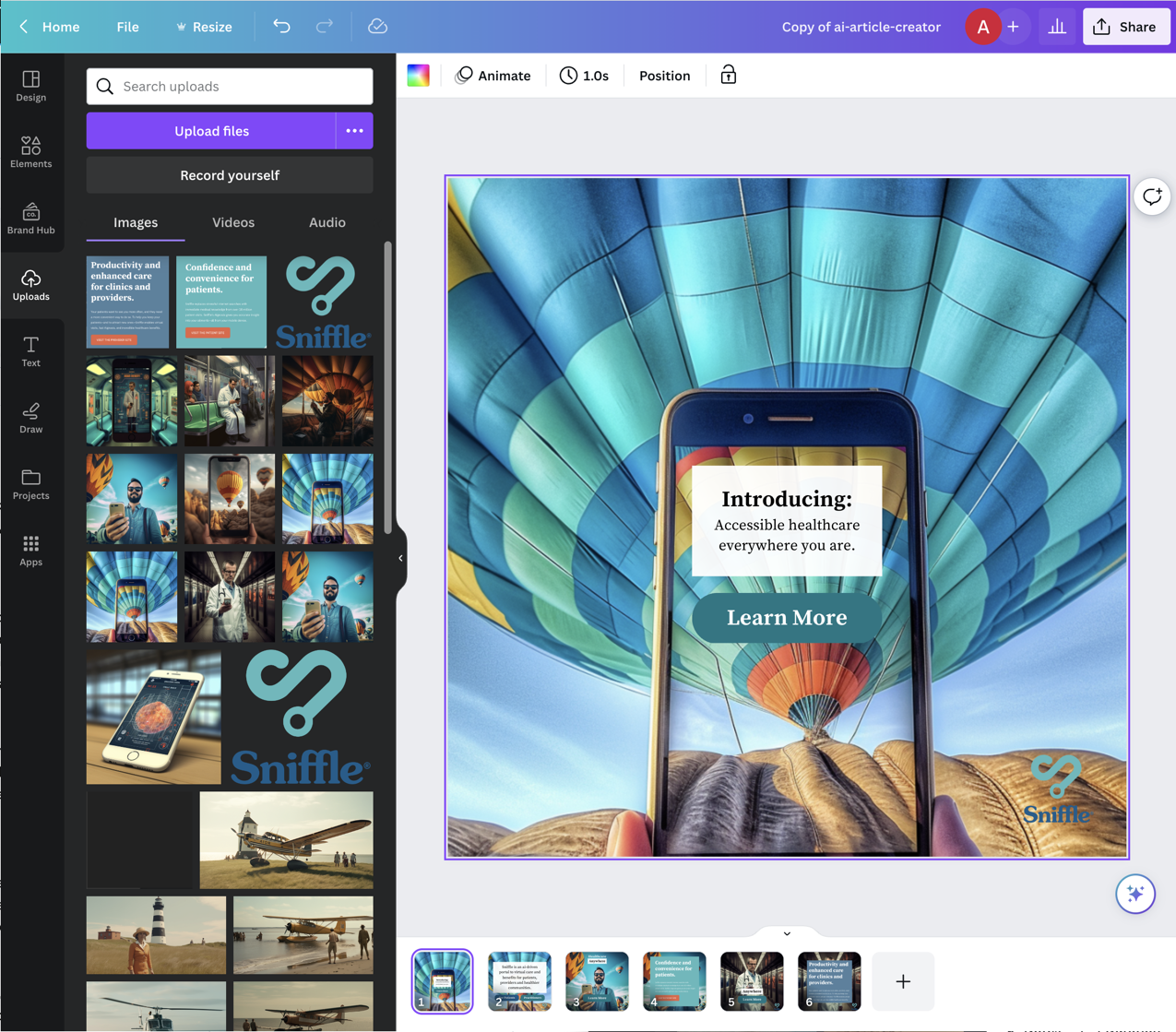Select page 3 thumbnail
This screenshot has width=1176, height=1032.
(x=597, y=981)
